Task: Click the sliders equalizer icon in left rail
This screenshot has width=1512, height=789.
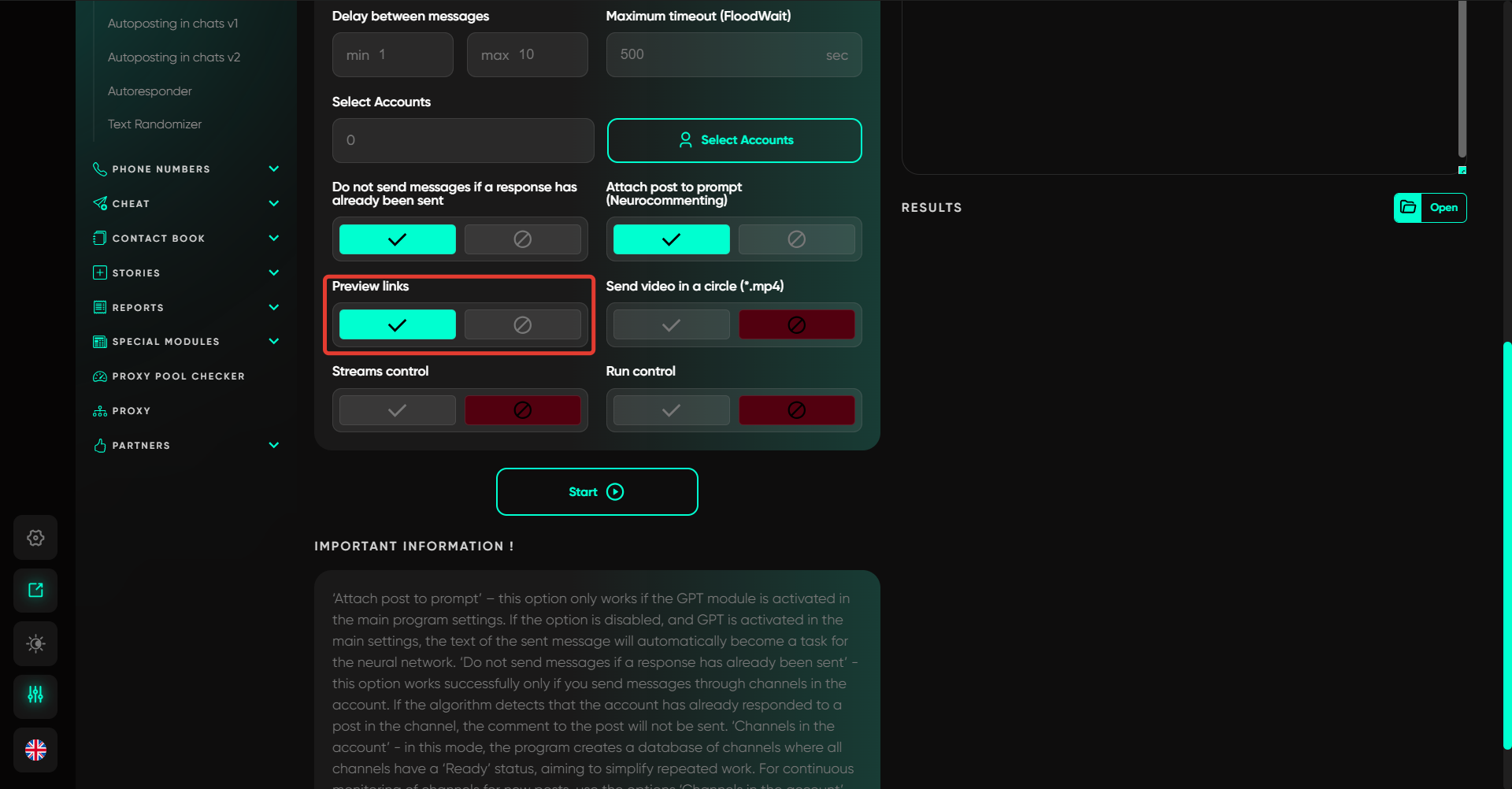Action: (x=35, y=695)
